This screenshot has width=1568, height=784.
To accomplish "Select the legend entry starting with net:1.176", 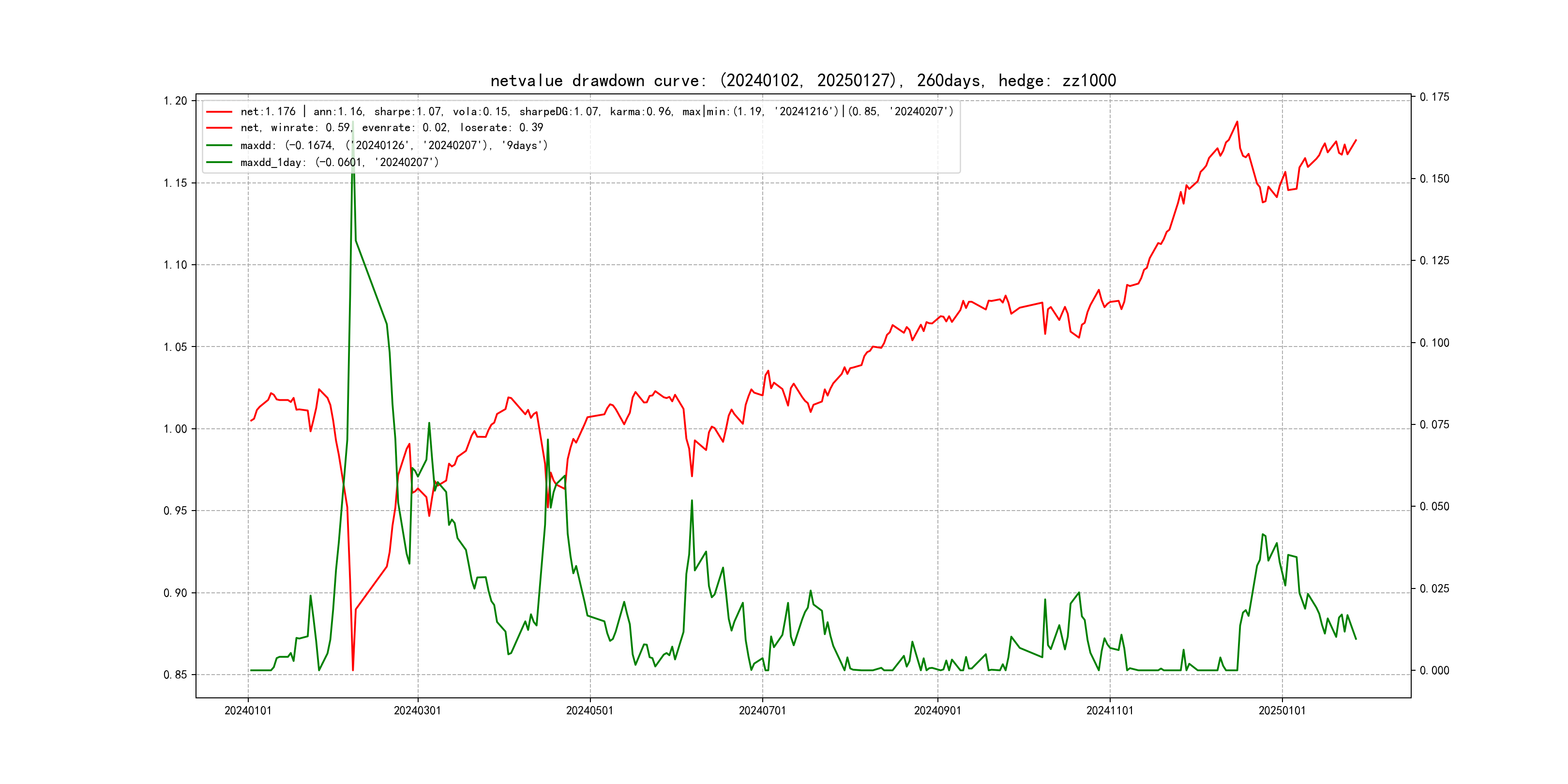I will (597, 112).
